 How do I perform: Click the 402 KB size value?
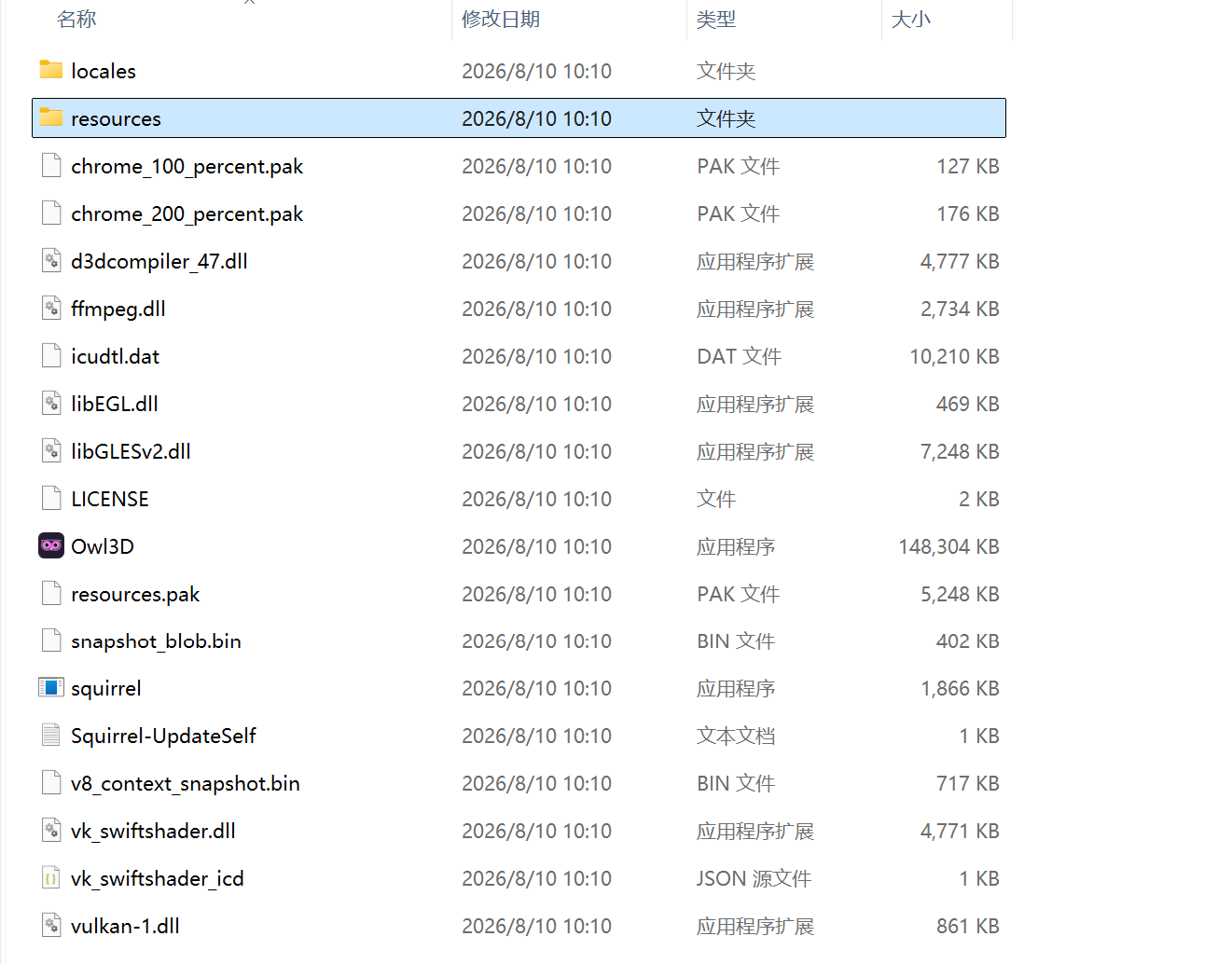(968, 641)
